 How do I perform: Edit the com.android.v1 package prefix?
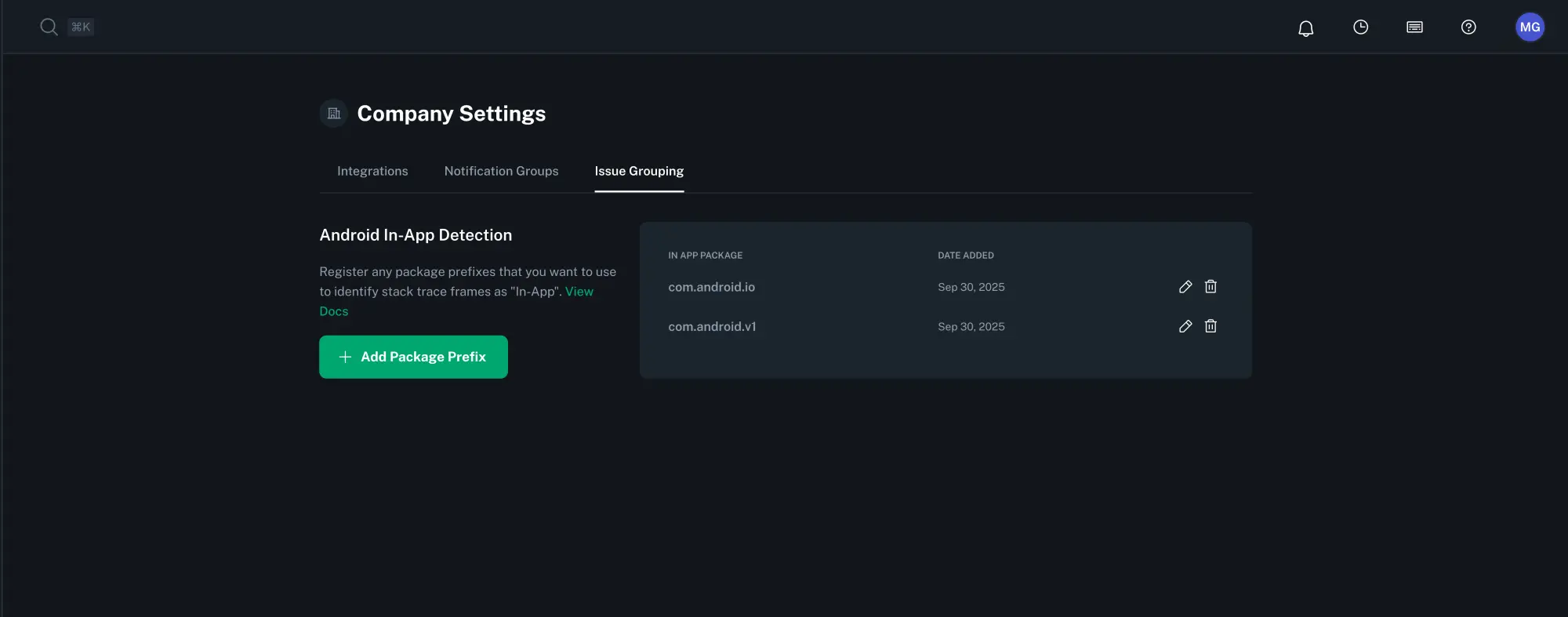click(1185, 326)
